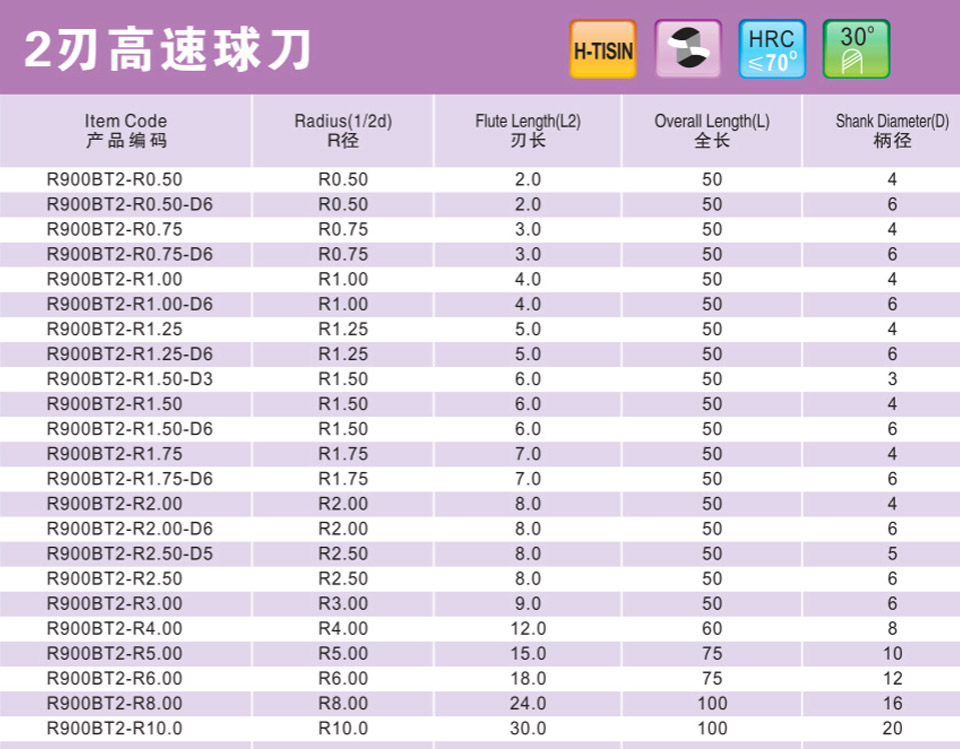Select the Item Code column header

click(126, 131)
